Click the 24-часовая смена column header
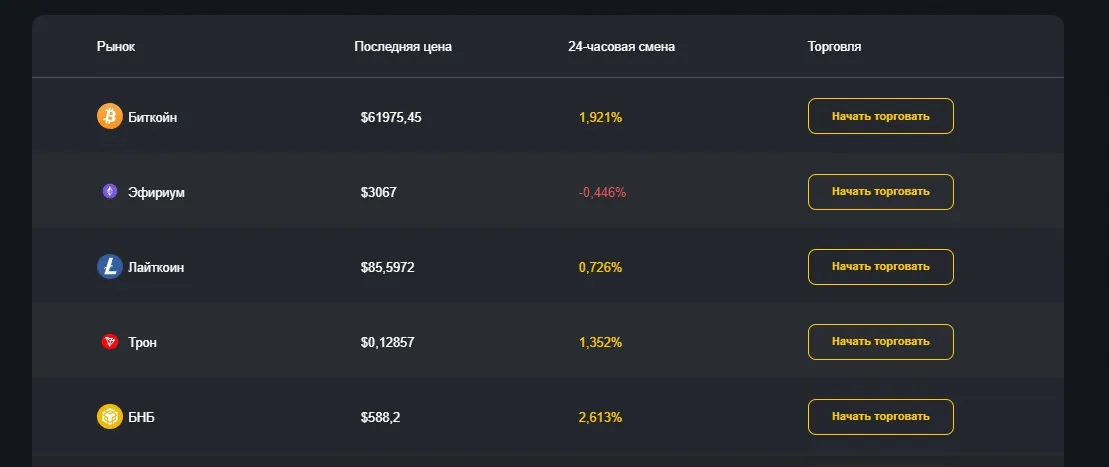Image resolution: width=1109 pixels, height=467 pixels. pyautogui.click(x=621, y=47)
